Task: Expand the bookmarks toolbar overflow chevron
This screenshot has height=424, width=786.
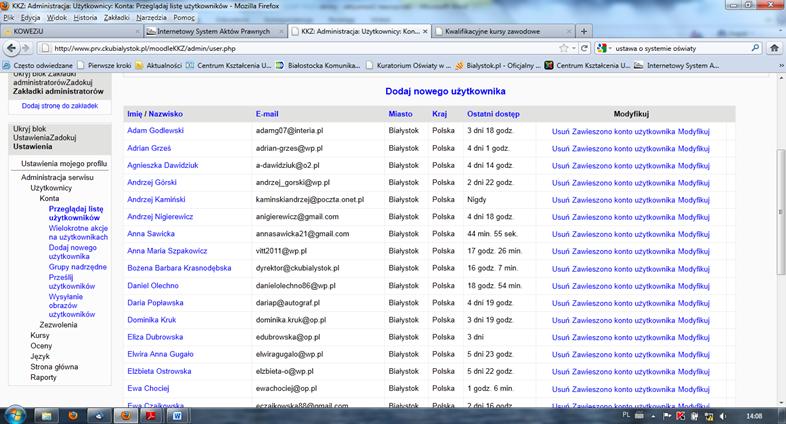Action: tap(781, 65)
